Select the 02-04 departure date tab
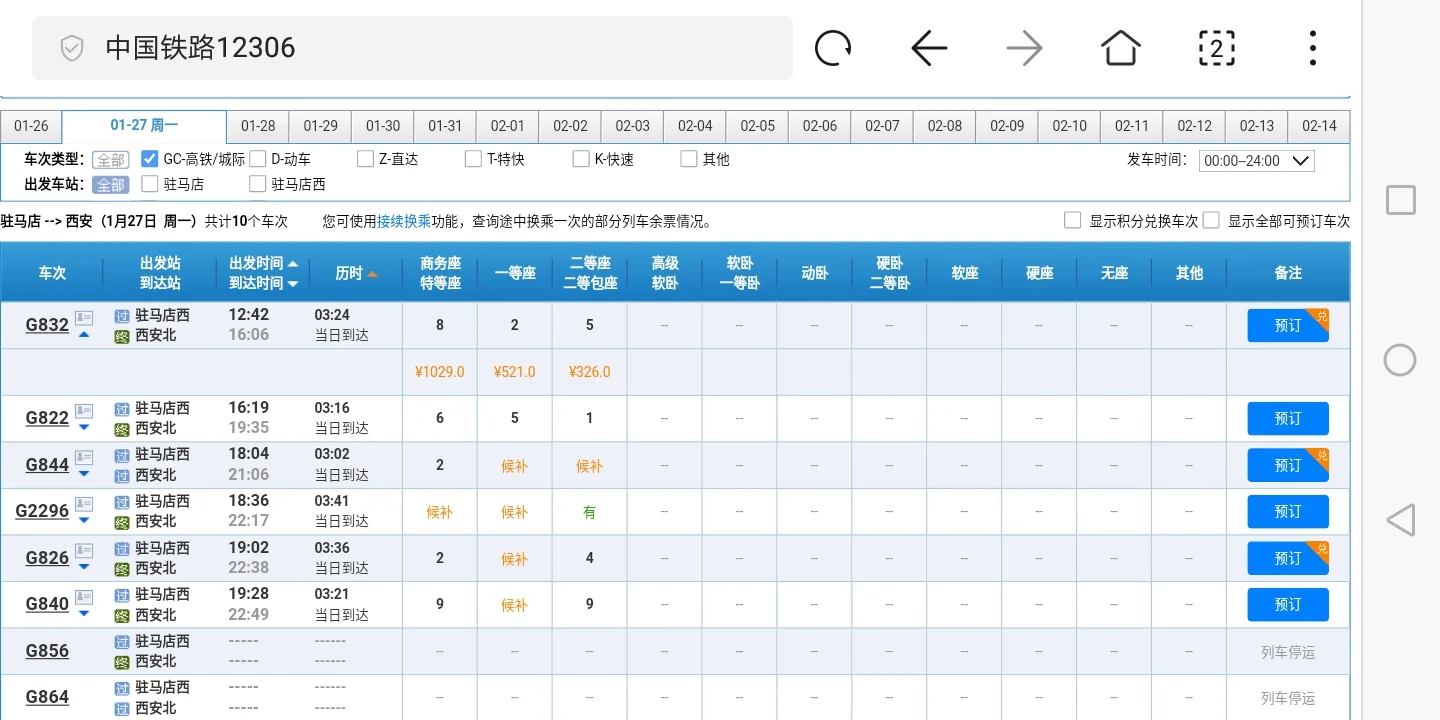This screenshot has width=1440, height=720. [695, 125]
